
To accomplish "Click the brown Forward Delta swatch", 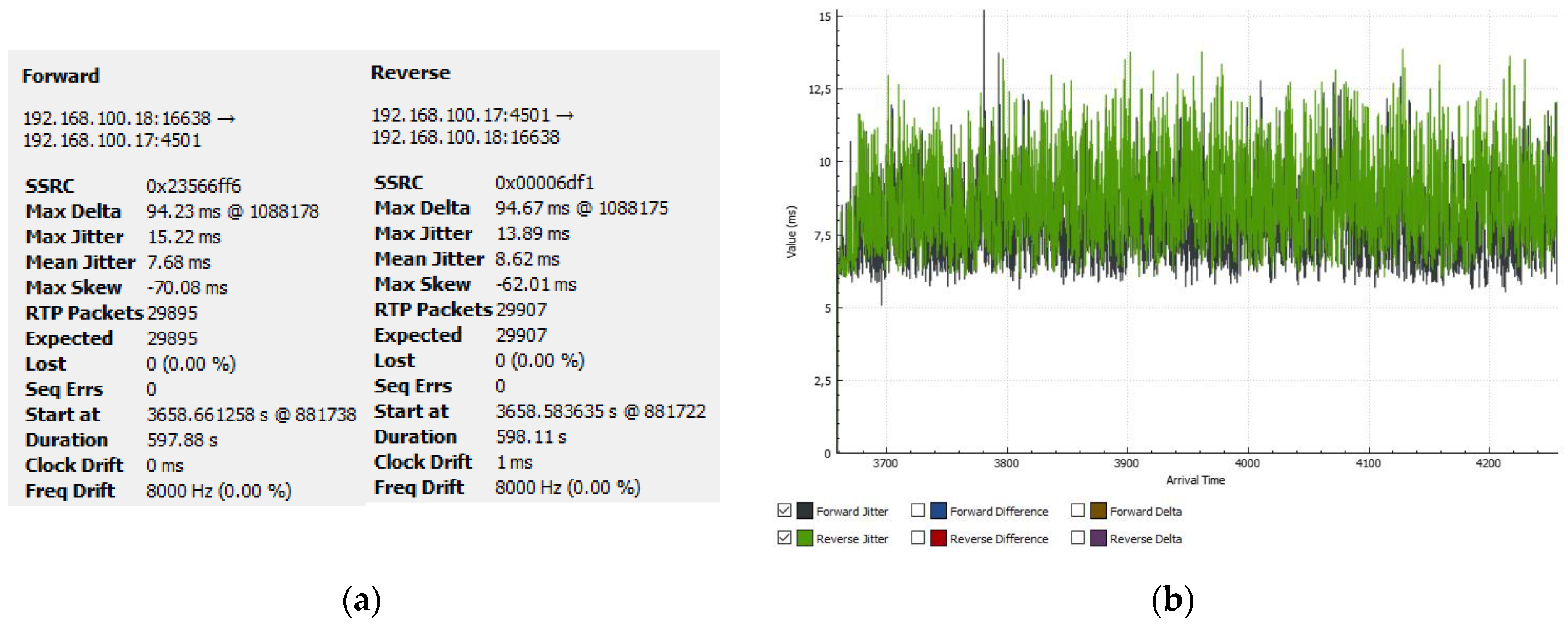I will coord(1098,511).
